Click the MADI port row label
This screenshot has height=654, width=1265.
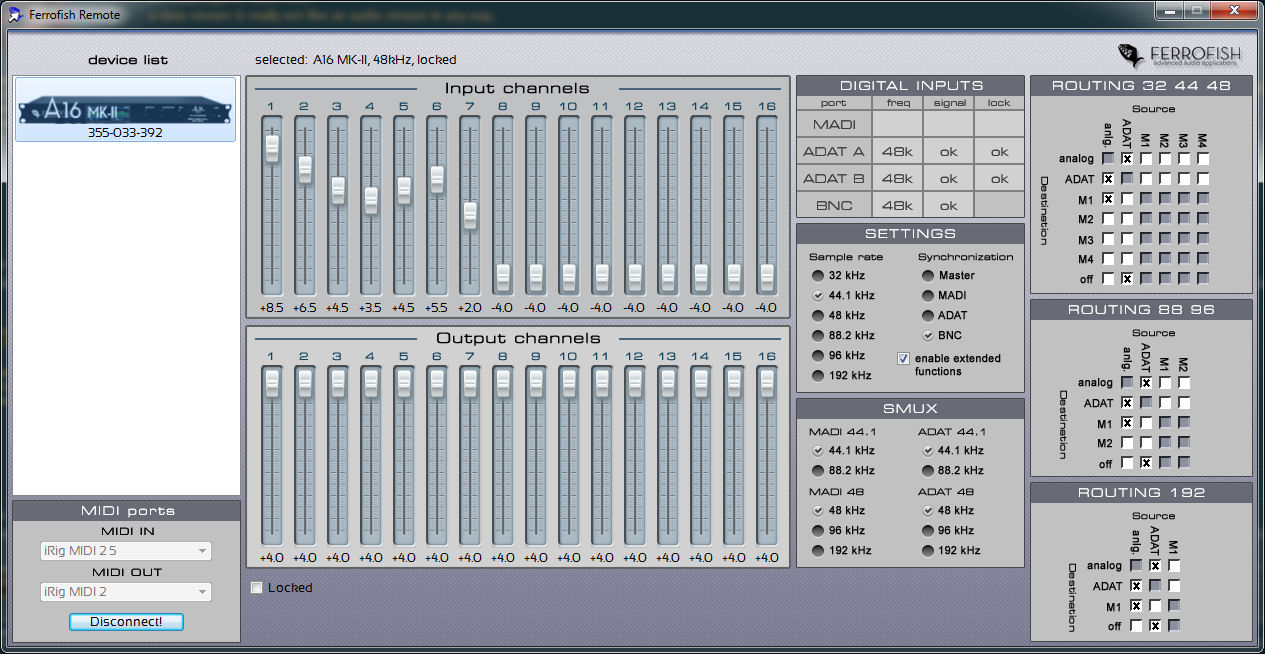pyautogui.click(x=834, y=124)
